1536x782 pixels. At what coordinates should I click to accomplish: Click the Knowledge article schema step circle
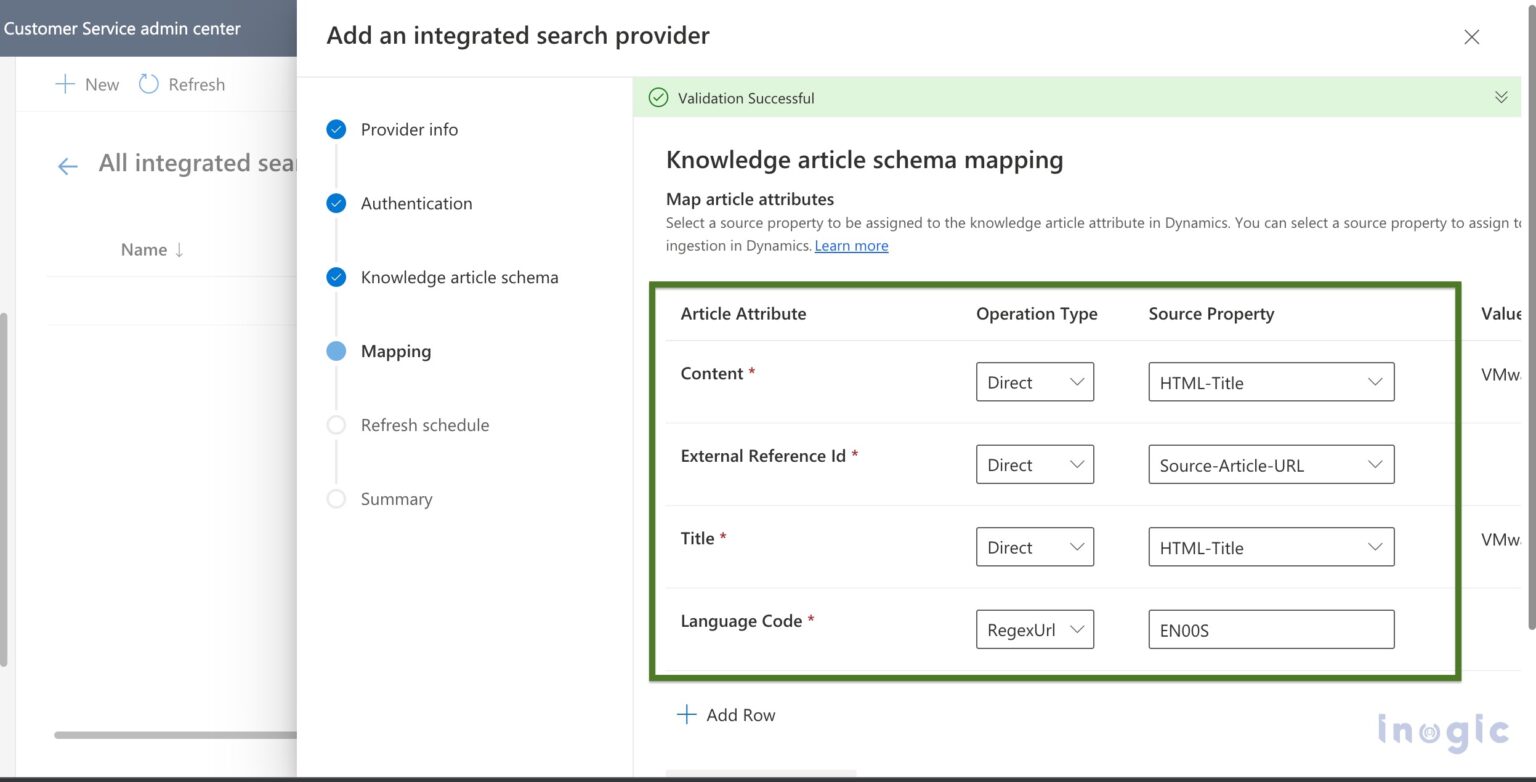click(336, 277)
